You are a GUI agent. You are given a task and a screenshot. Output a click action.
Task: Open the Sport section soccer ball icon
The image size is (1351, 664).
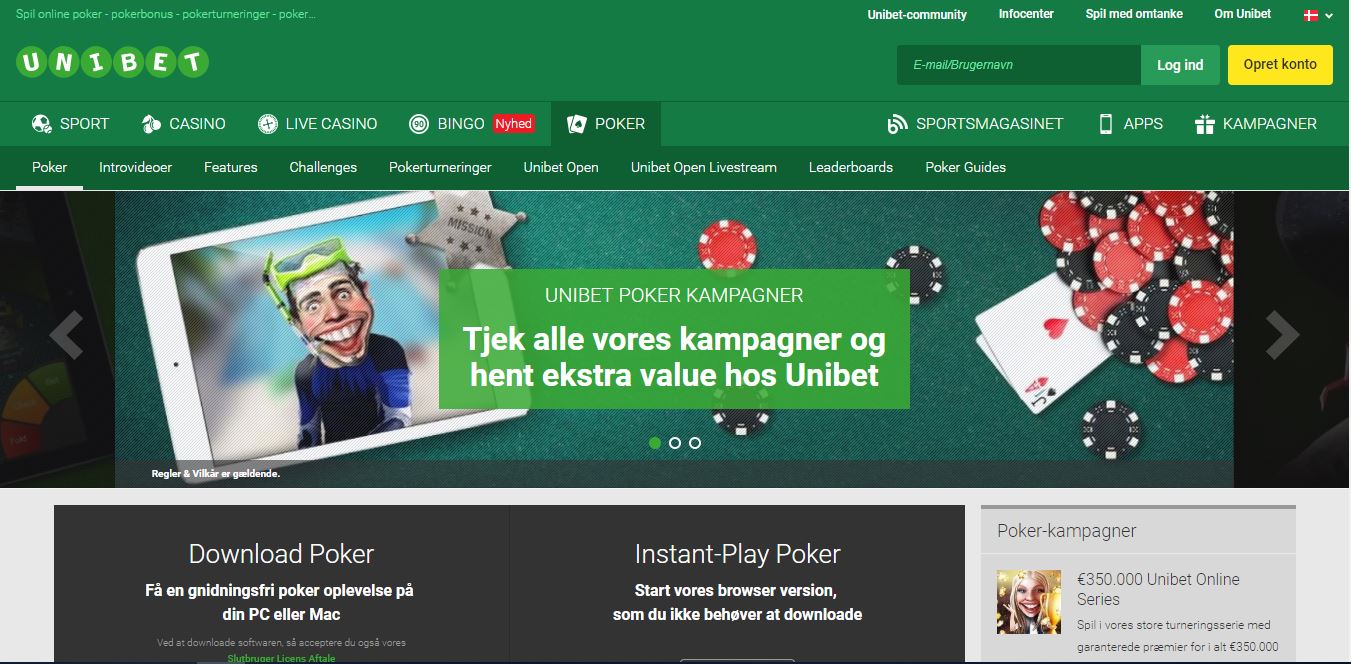[42, 124]
